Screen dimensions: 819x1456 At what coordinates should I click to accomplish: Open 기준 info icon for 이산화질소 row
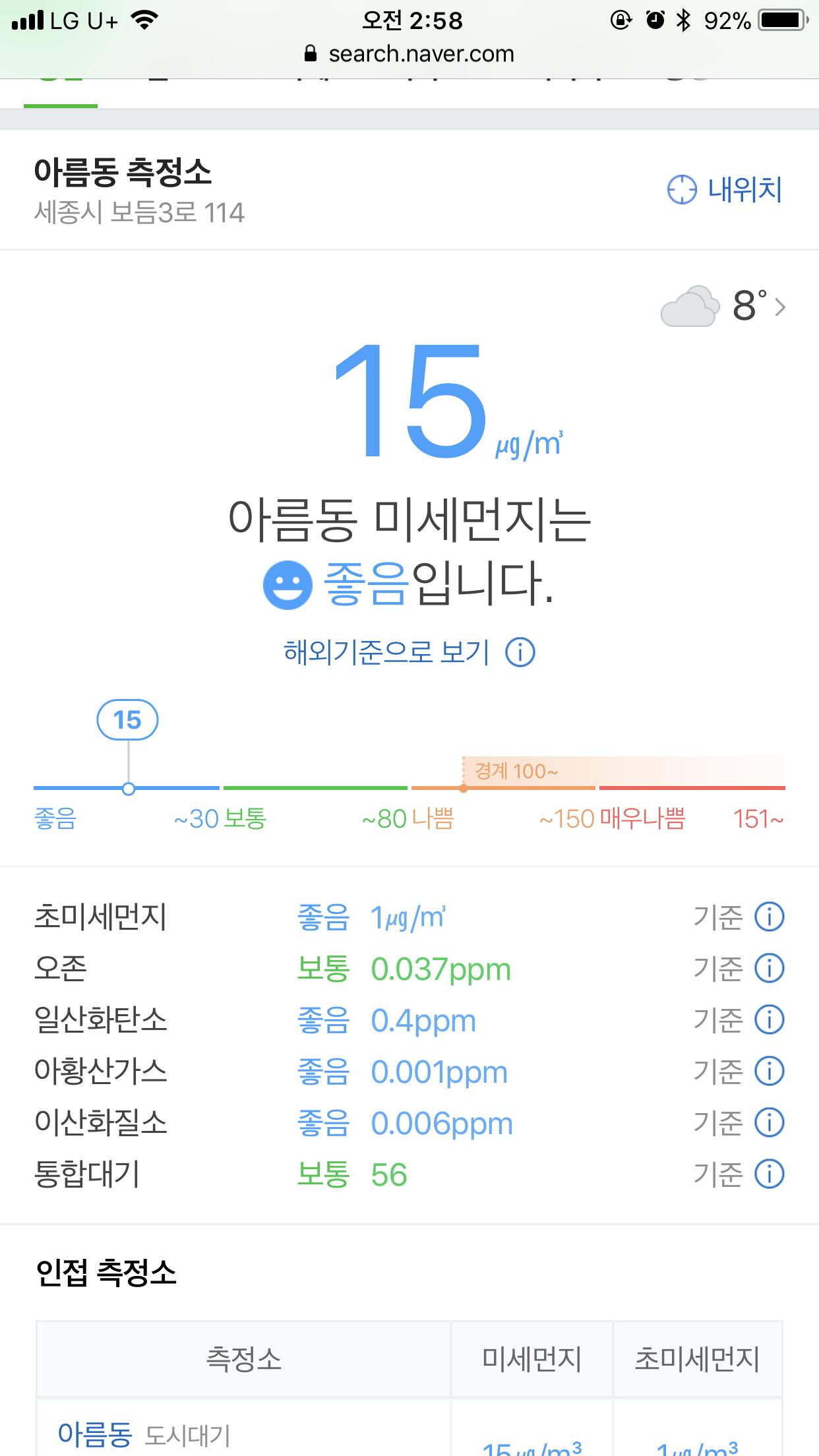(769, 1122)
